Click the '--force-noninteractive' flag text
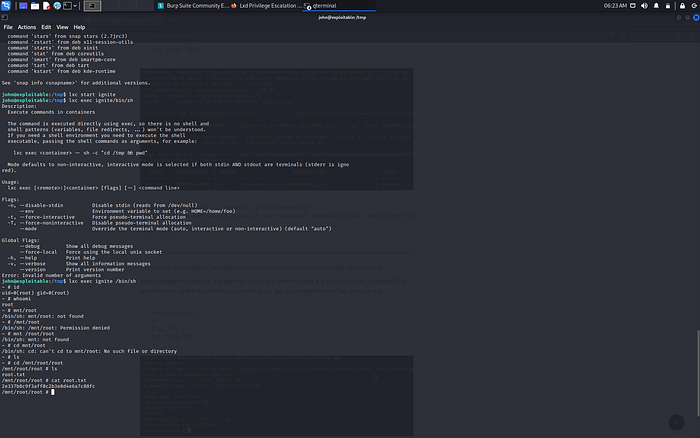This screenshot has width=700, height=438. pyautogui.click(x=51, y=223)
